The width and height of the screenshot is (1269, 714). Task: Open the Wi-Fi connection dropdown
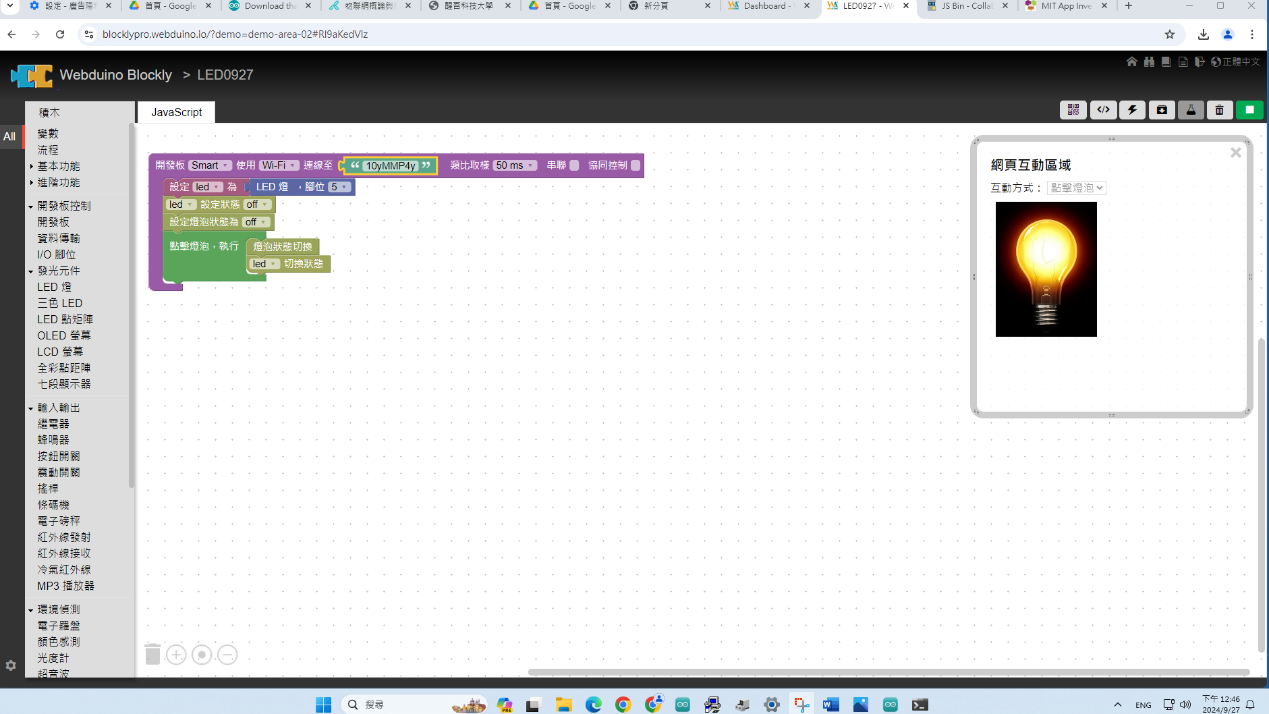pyautogui.click(x=279, y=166)
